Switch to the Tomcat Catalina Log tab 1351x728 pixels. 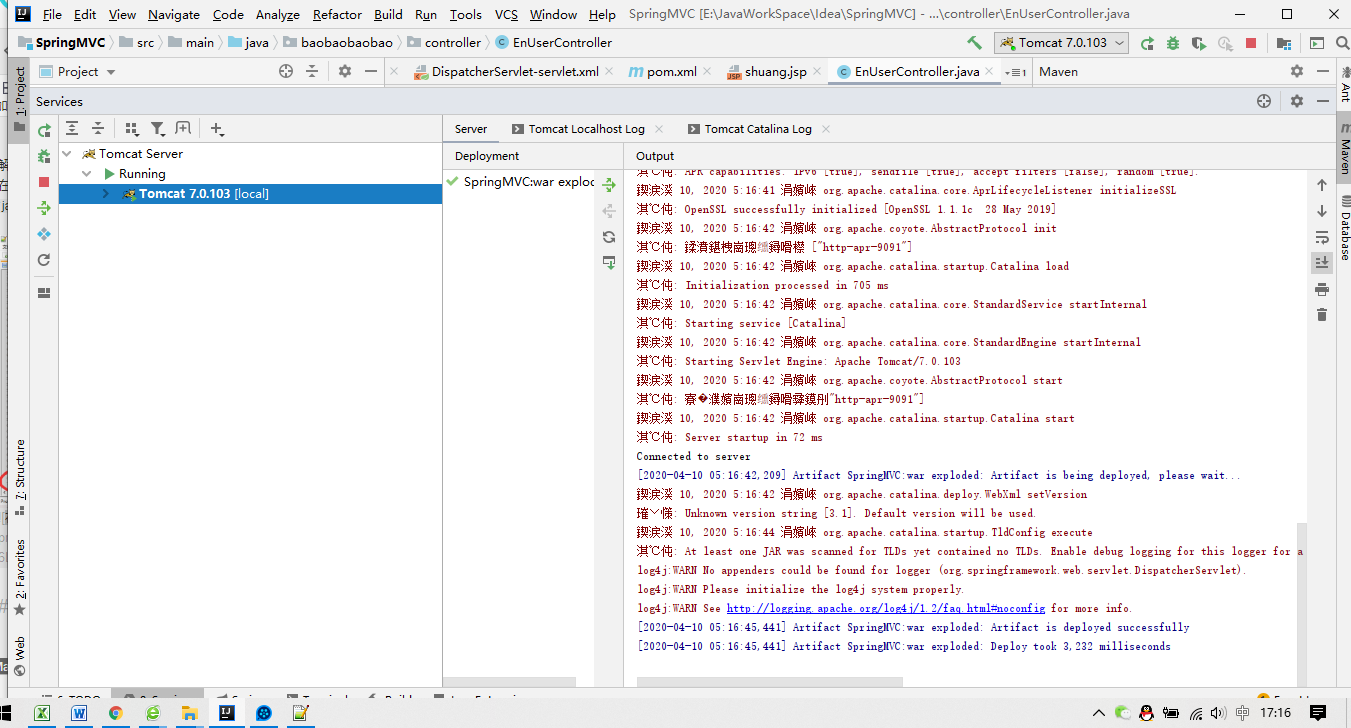click(758, 129)
